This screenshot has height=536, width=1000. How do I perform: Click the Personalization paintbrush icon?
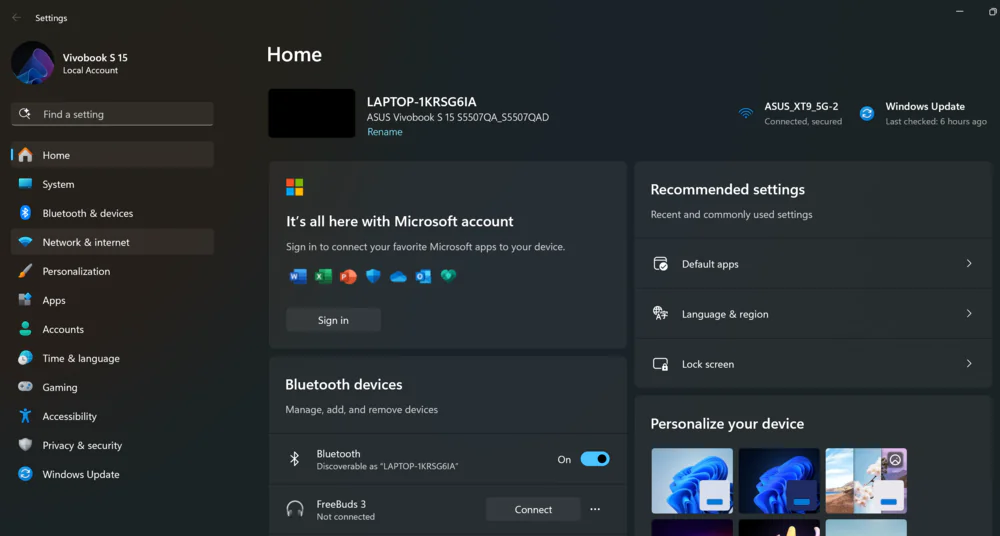click(26, 271)
